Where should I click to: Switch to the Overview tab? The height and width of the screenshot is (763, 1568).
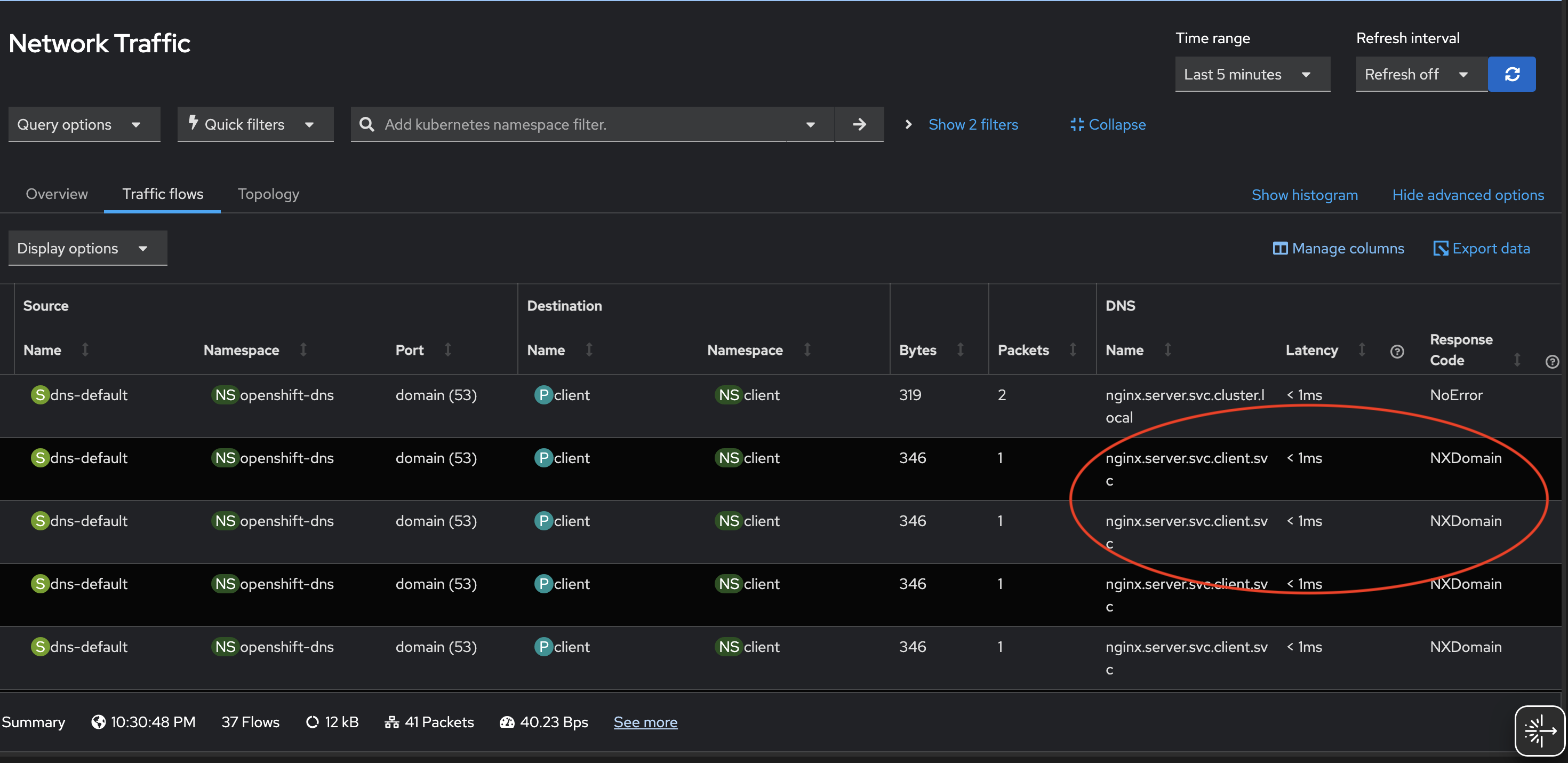56,194
